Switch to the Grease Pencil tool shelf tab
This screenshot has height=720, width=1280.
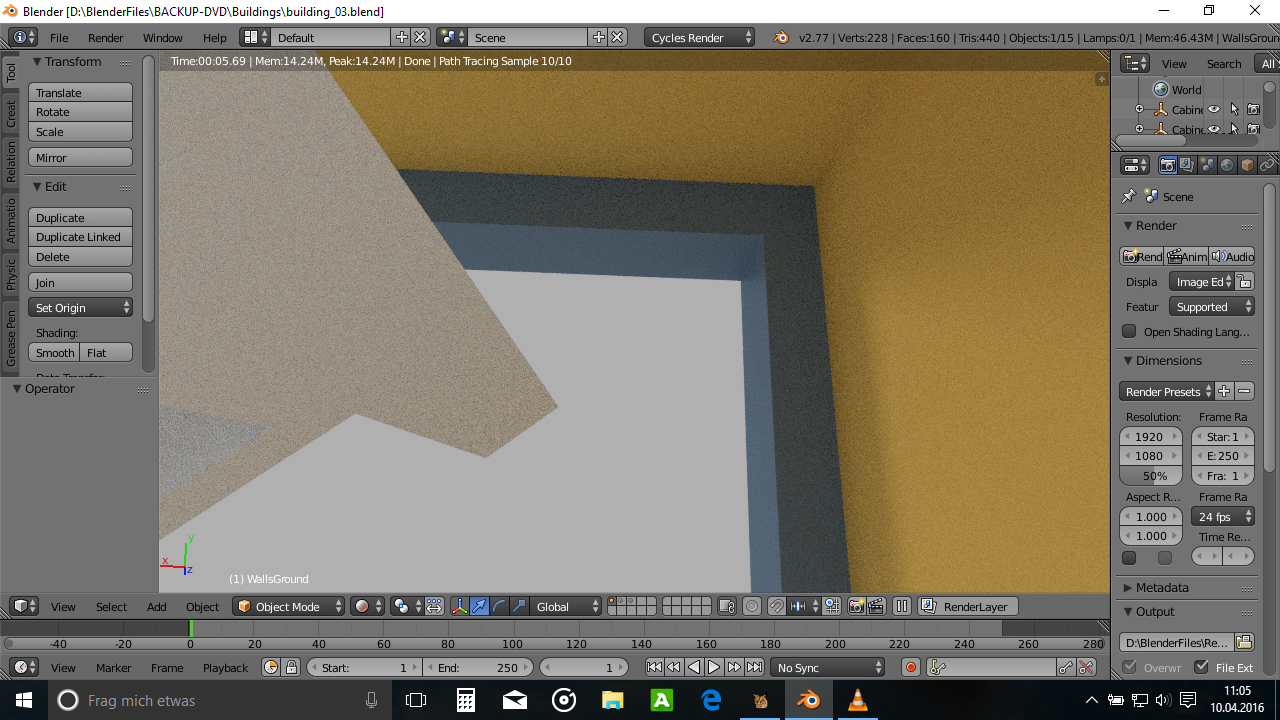click(11, 338)
